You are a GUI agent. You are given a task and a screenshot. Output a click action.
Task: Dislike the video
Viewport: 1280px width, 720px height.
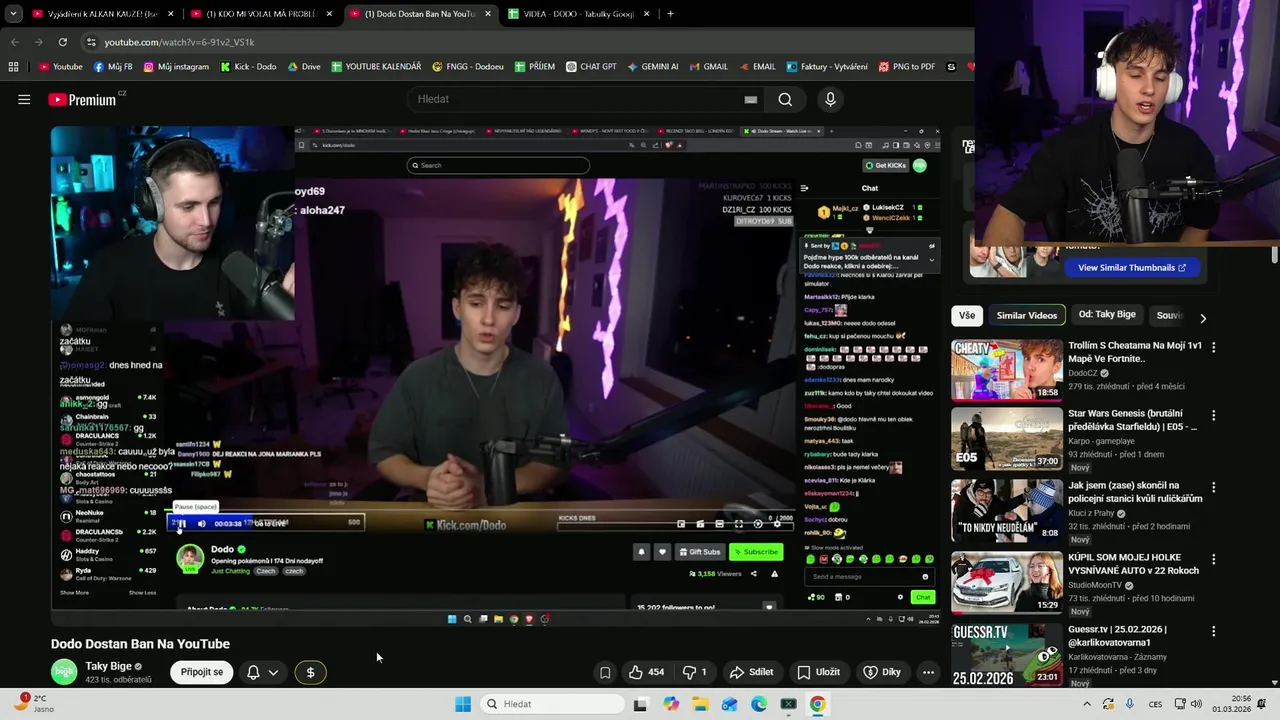tap(695, 672)
